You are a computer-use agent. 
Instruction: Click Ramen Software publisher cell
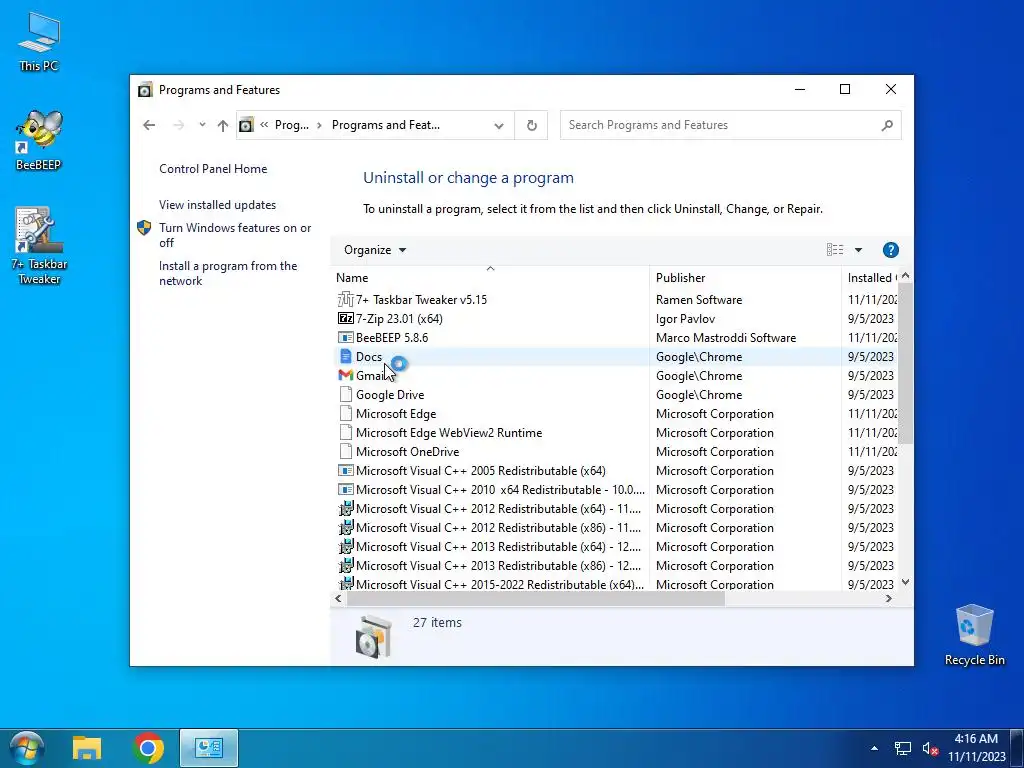(x=699, y=300)
